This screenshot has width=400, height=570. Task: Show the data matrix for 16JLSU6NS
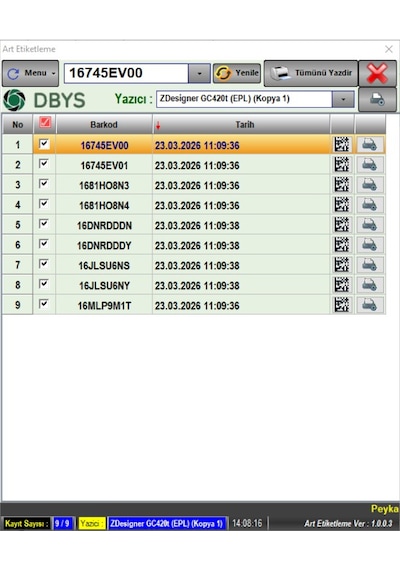coord(341,265)
